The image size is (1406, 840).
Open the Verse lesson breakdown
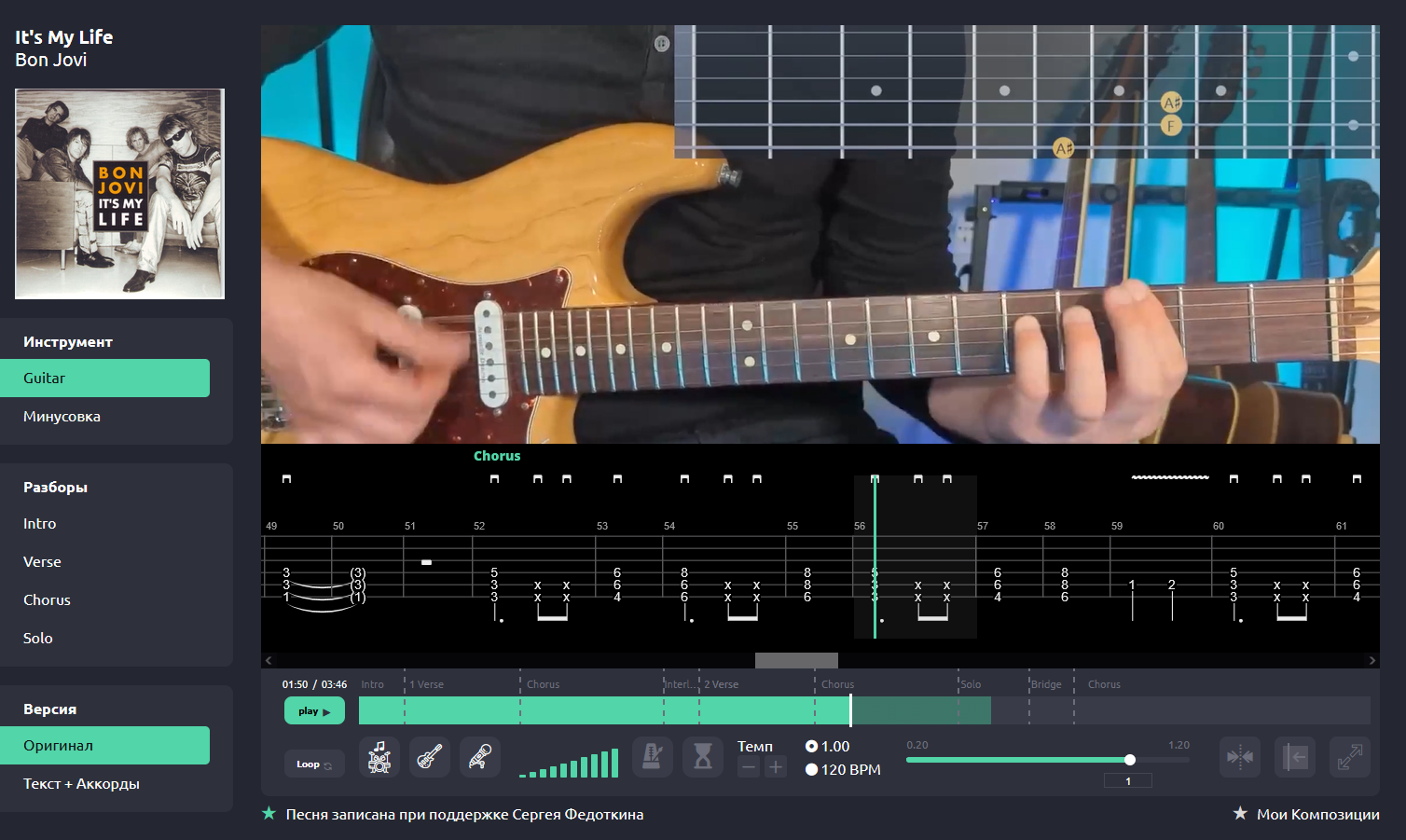coord(42,562)
